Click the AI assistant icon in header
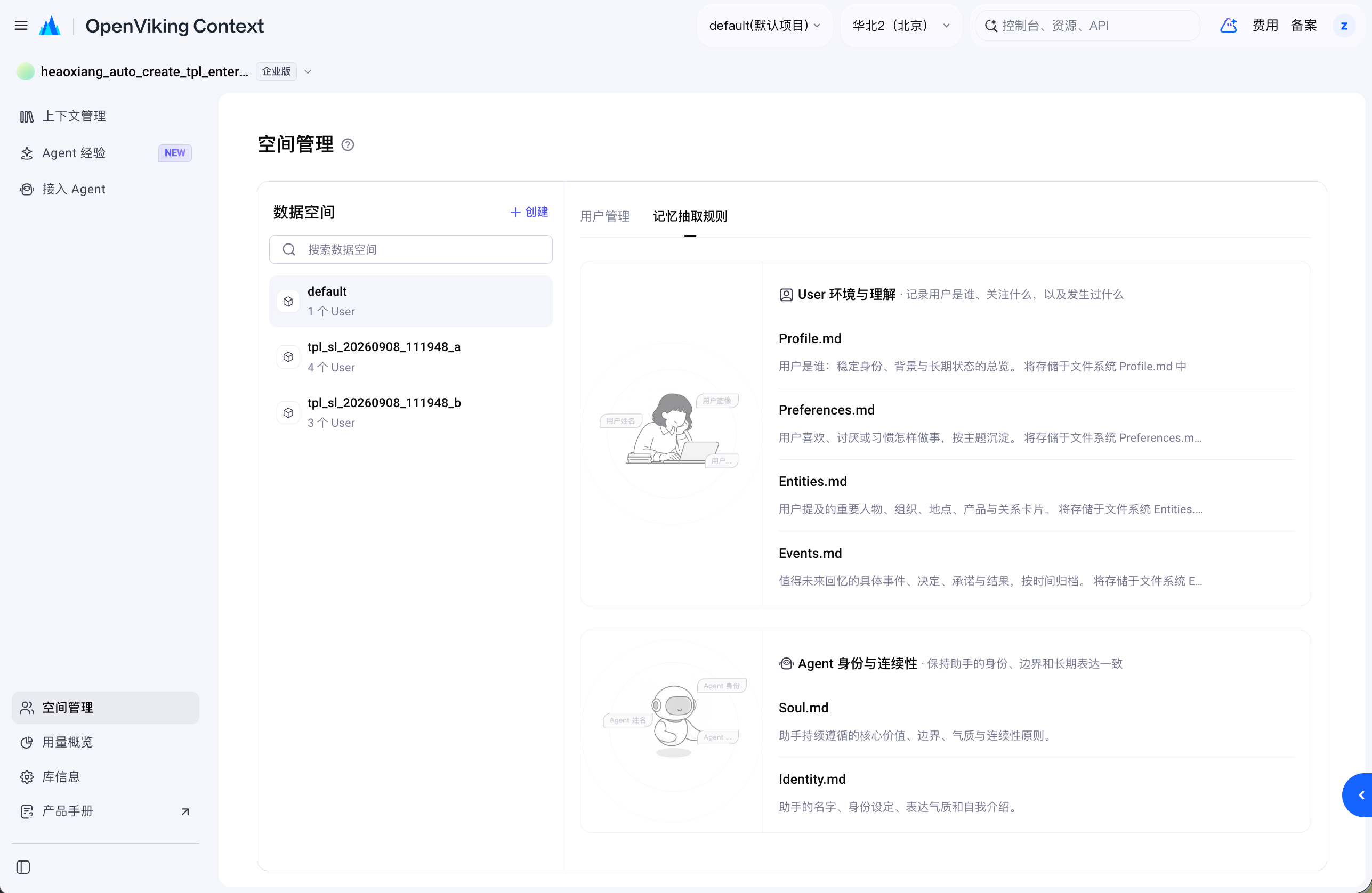Image resolution: width=1372 pixels, height=893 pixels. pyautogui.click(x=1229, y=26)
